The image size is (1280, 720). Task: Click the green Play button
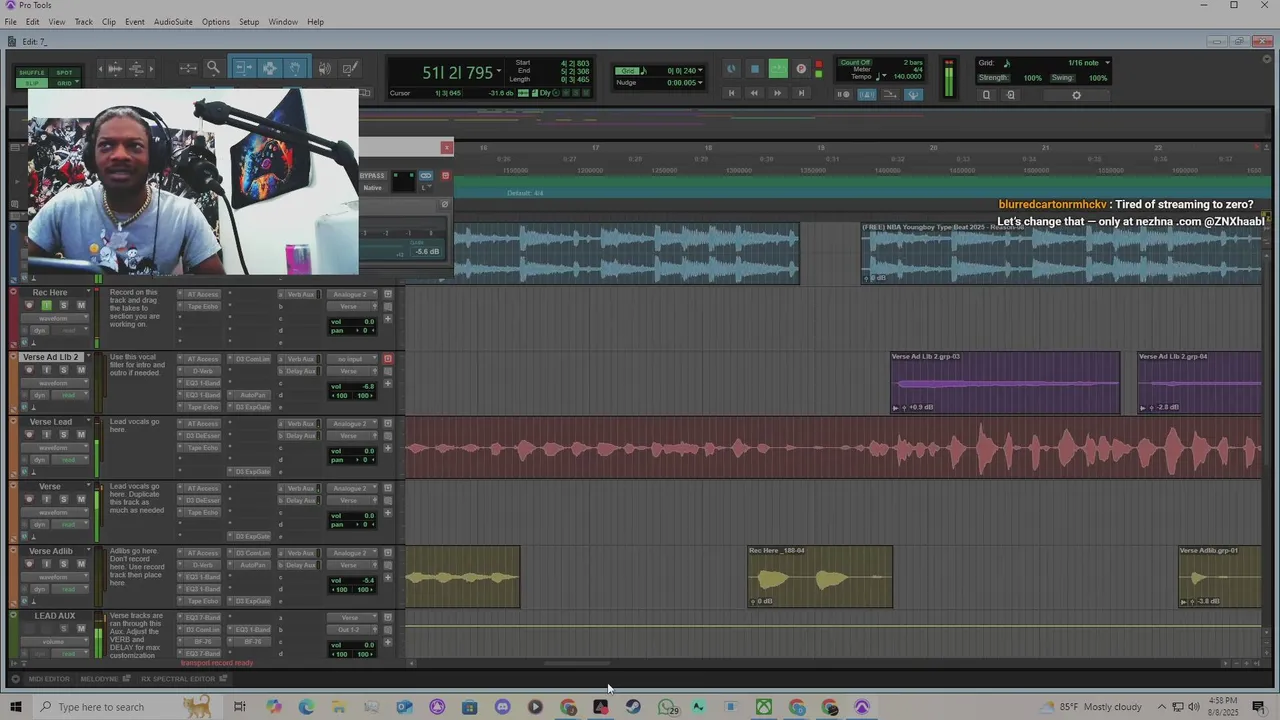pyautogui.click(x=778, y=68)
